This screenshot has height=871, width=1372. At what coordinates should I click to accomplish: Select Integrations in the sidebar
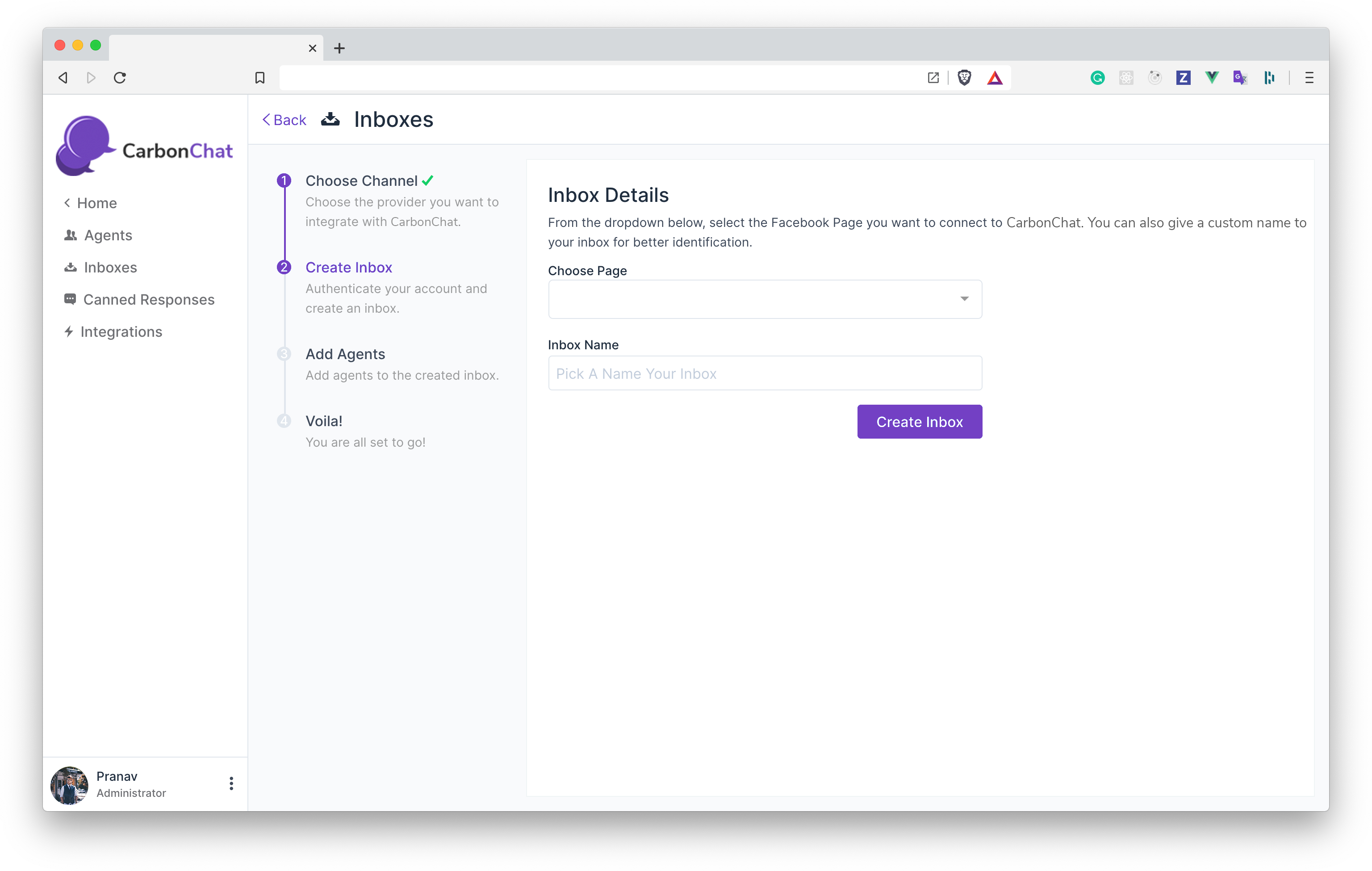click(x=121, y=331)
